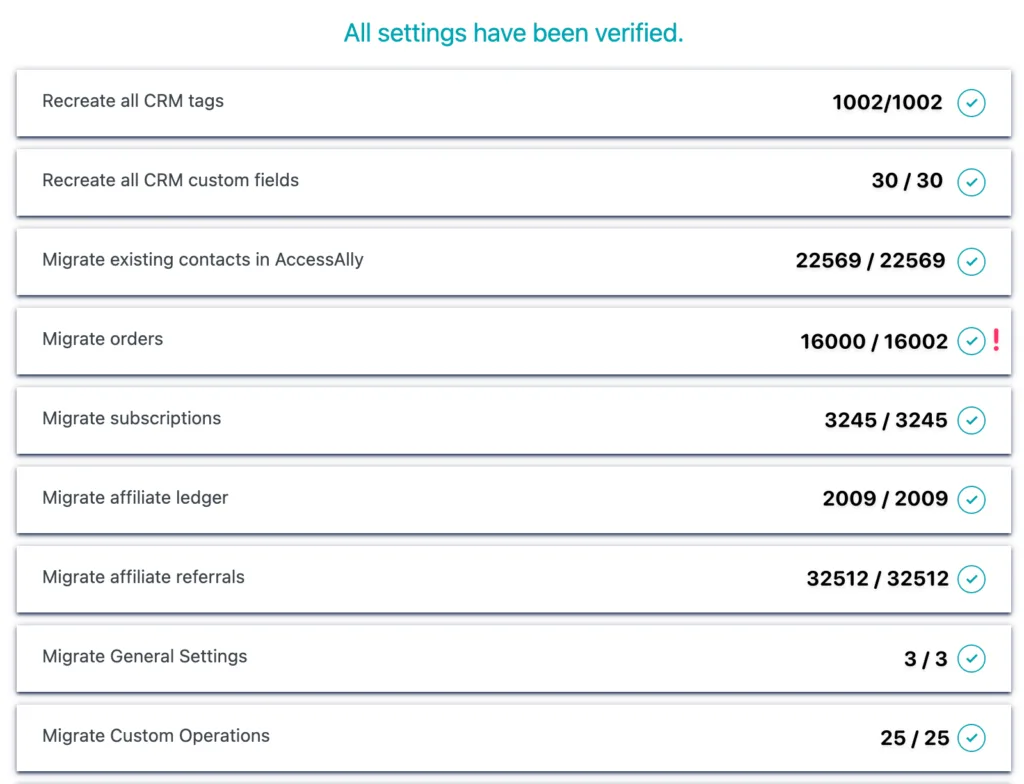Click the 2009 / 2009 affiliate ledger count
The height and width of the screenshot is (784, 1024).
tap(885, 499)
